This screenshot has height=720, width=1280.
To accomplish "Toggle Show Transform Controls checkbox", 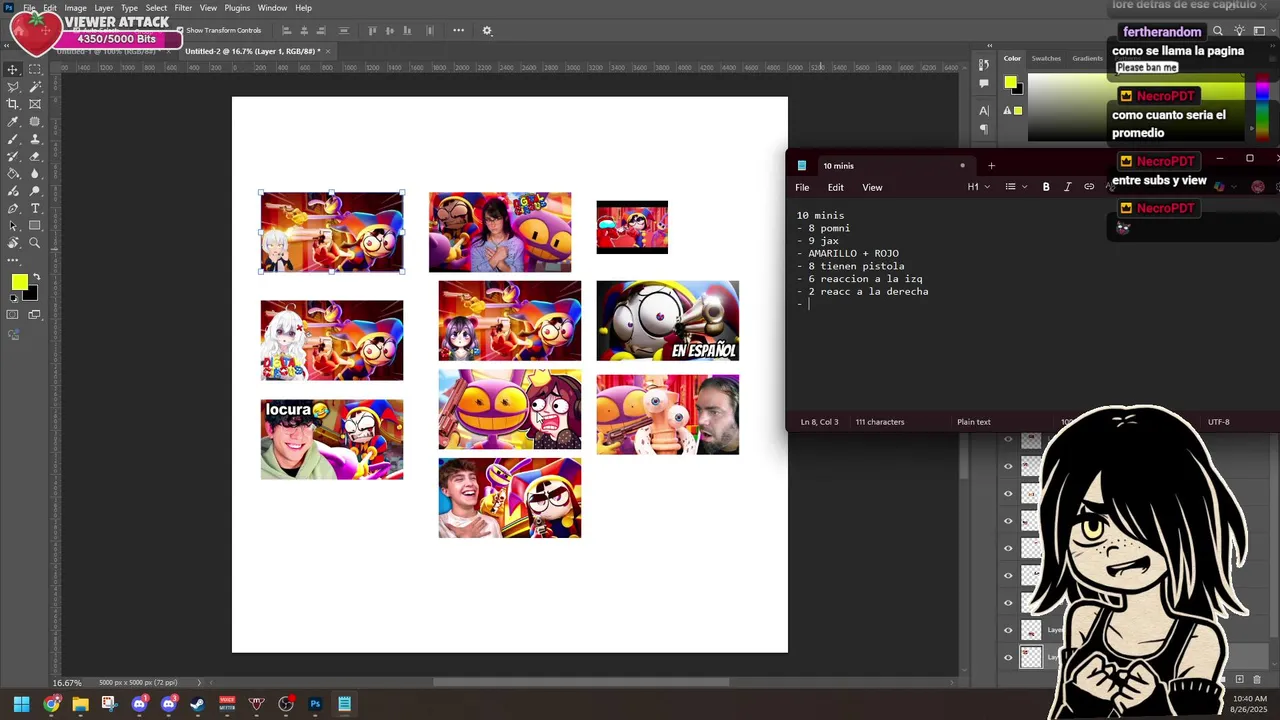I will coord(180,31).
